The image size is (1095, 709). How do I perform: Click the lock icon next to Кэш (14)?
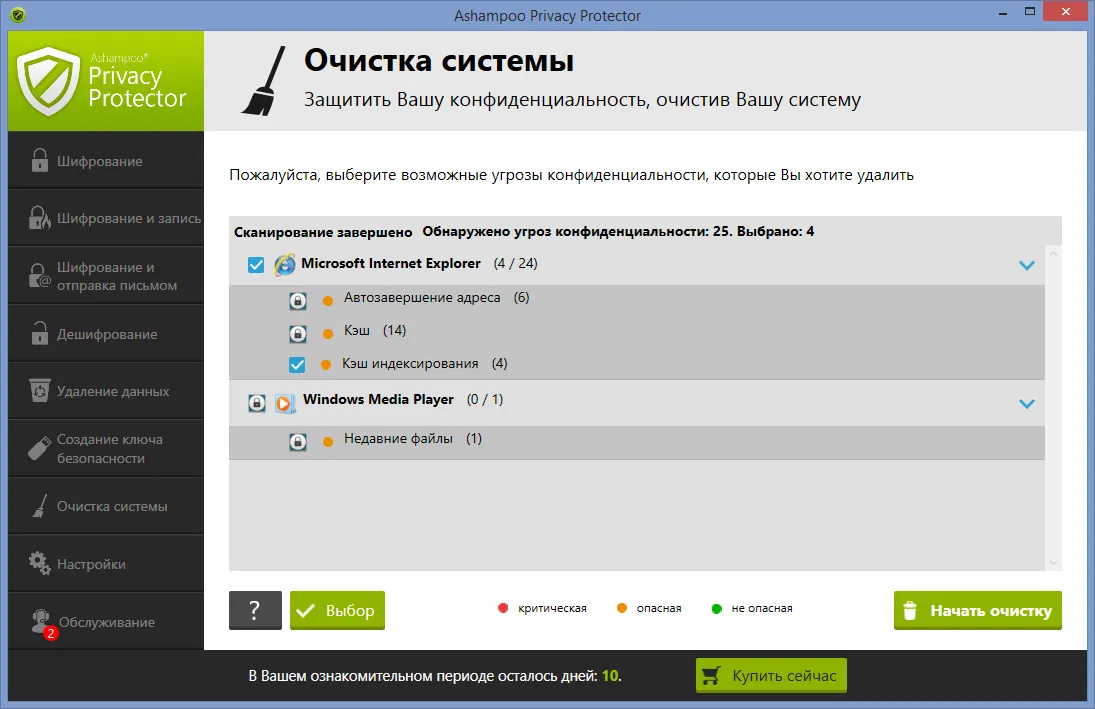pyautogui.click(x=298, y=334)
